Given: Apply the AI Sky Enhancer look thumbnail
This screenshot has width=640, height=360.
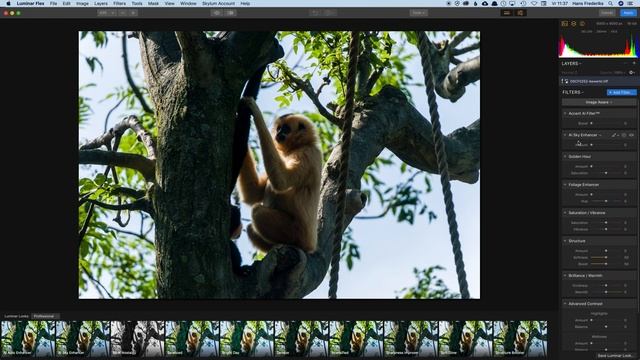Looking at the screenshot, I should pos(82,338).
